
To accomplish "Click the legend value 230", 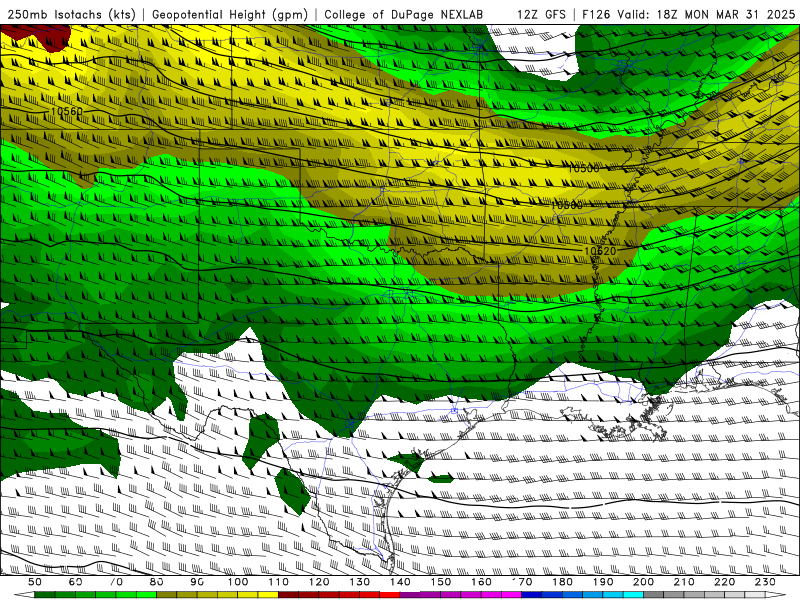I will tap(765, 582).
